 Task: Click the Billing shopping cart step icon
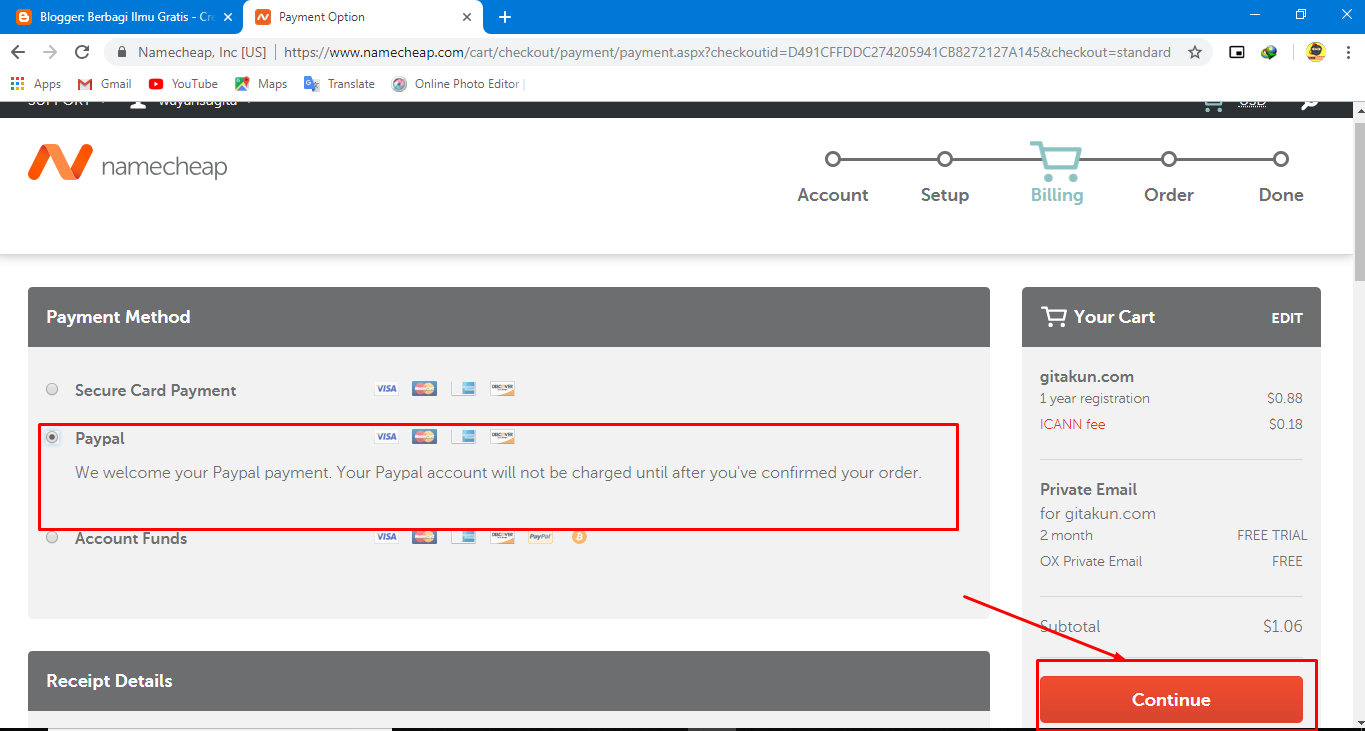(x=1056, y=159)
